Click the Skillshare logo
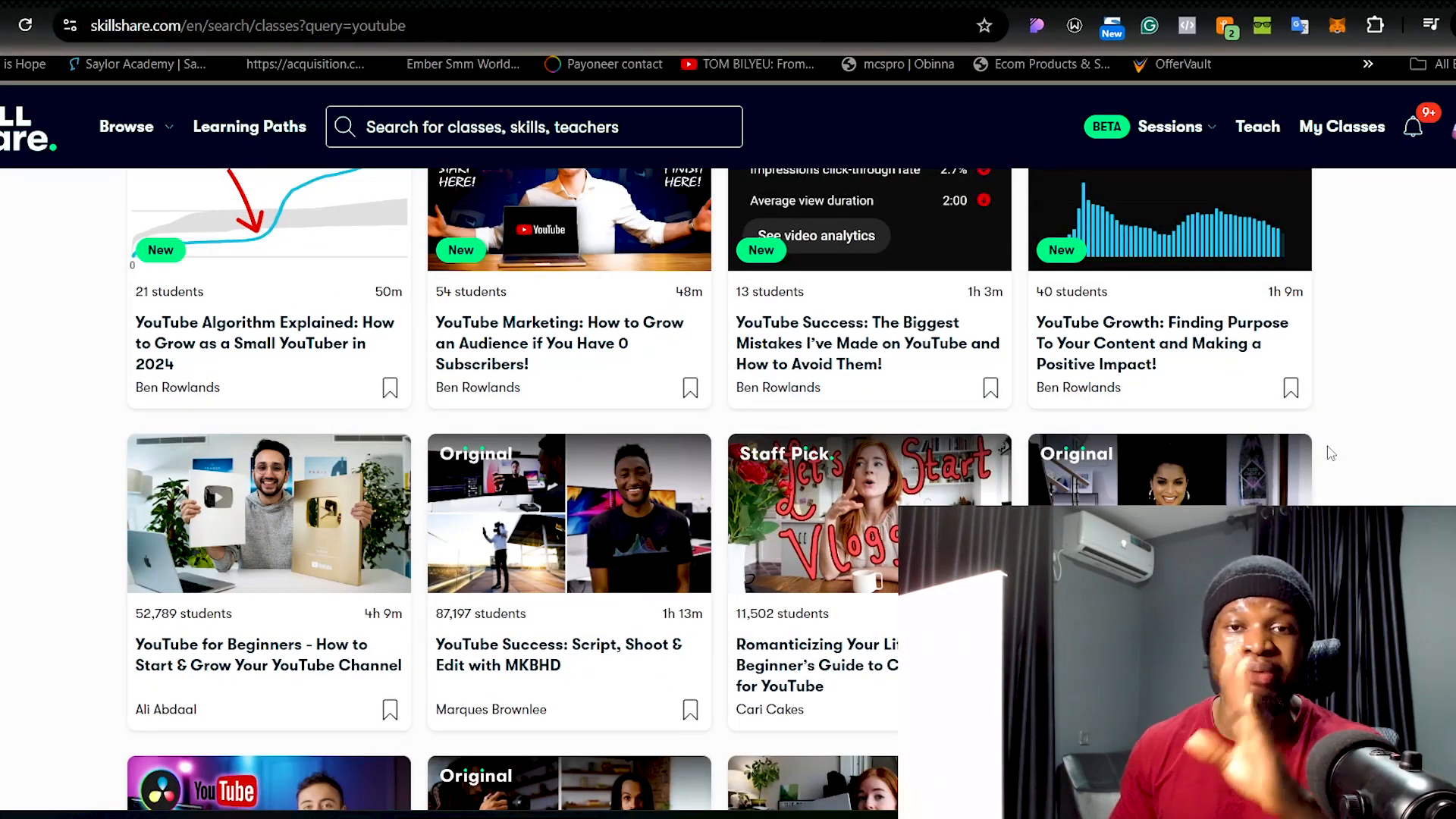1456x819 pixels. point(28,127)
